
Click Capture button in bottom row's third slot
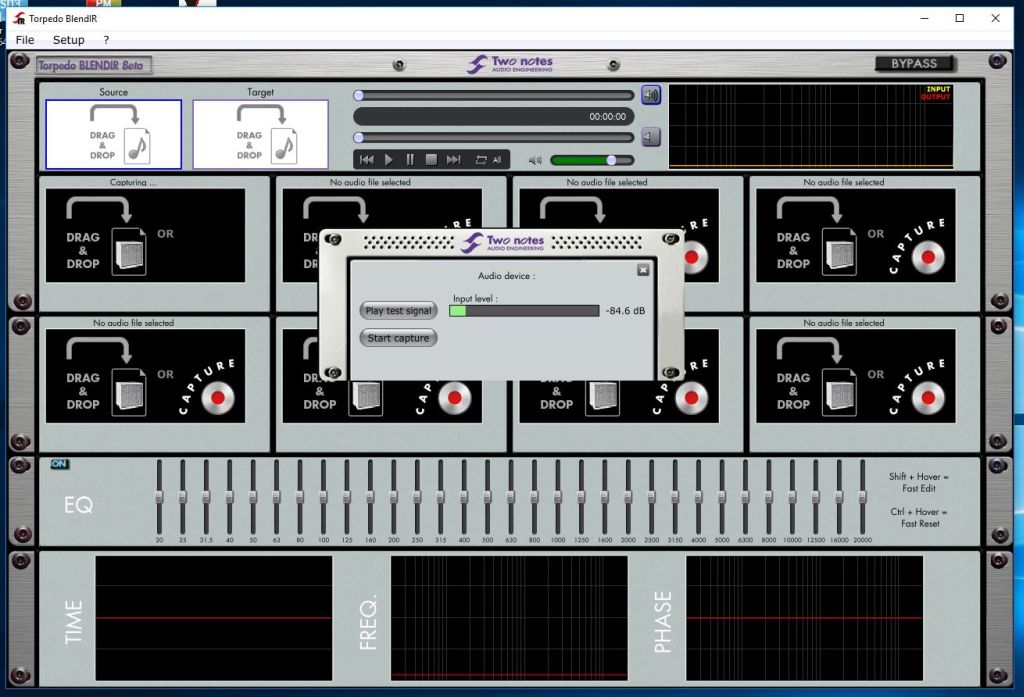[692, 398]
